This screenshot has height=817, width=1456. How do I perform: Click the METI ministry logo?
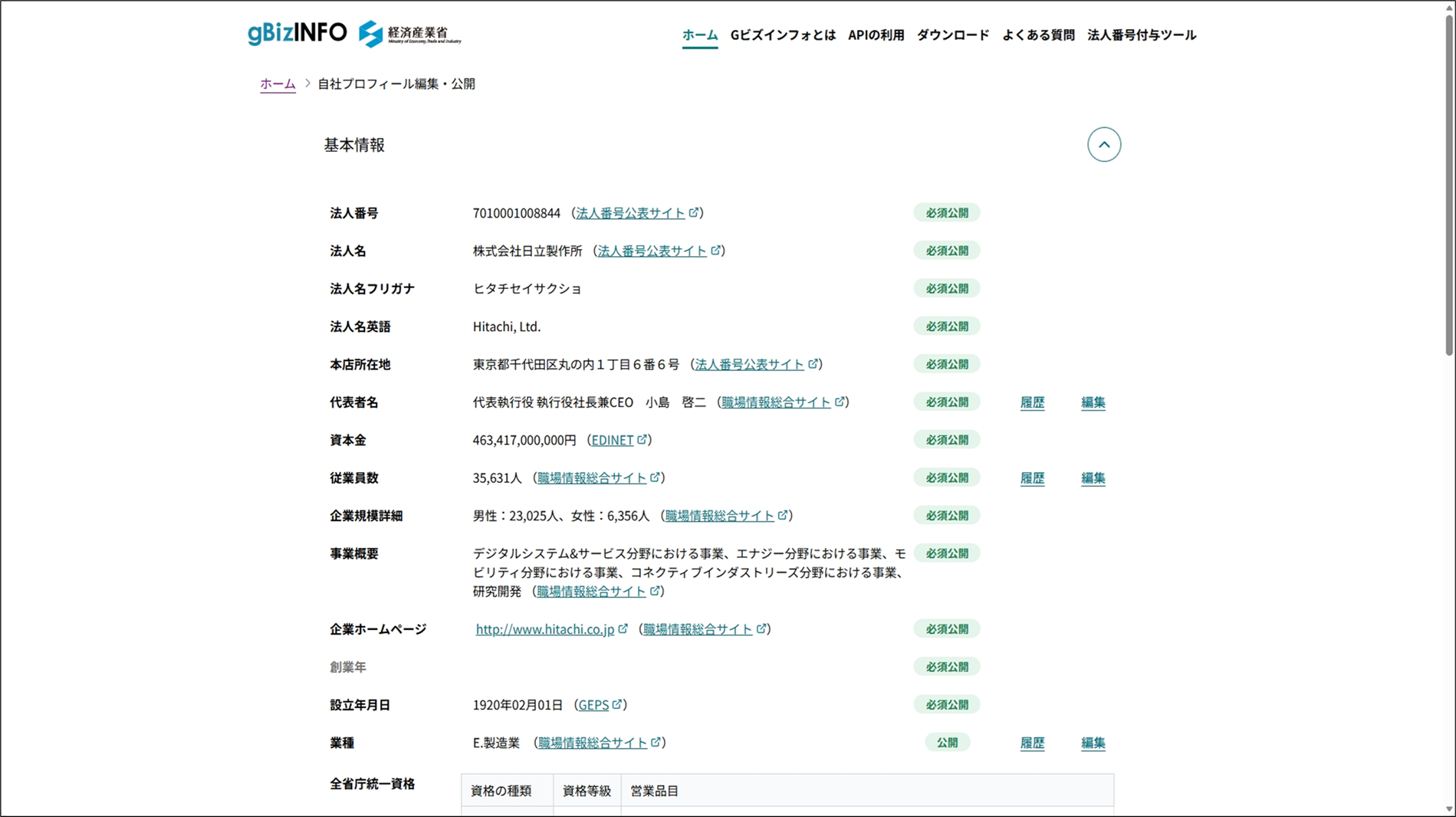coord(410,34)
